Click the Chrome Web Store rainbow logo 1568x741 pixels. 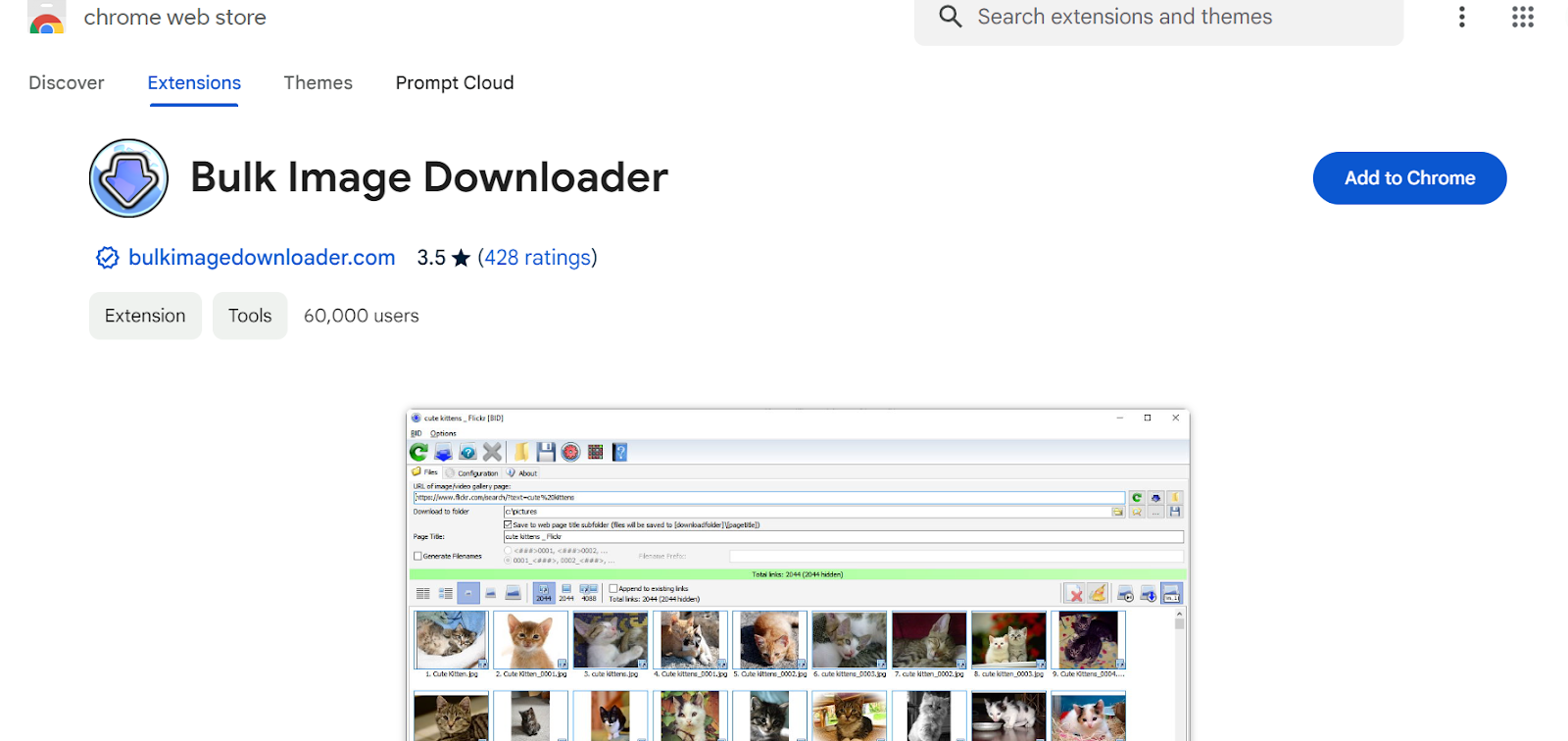(46, 18)
